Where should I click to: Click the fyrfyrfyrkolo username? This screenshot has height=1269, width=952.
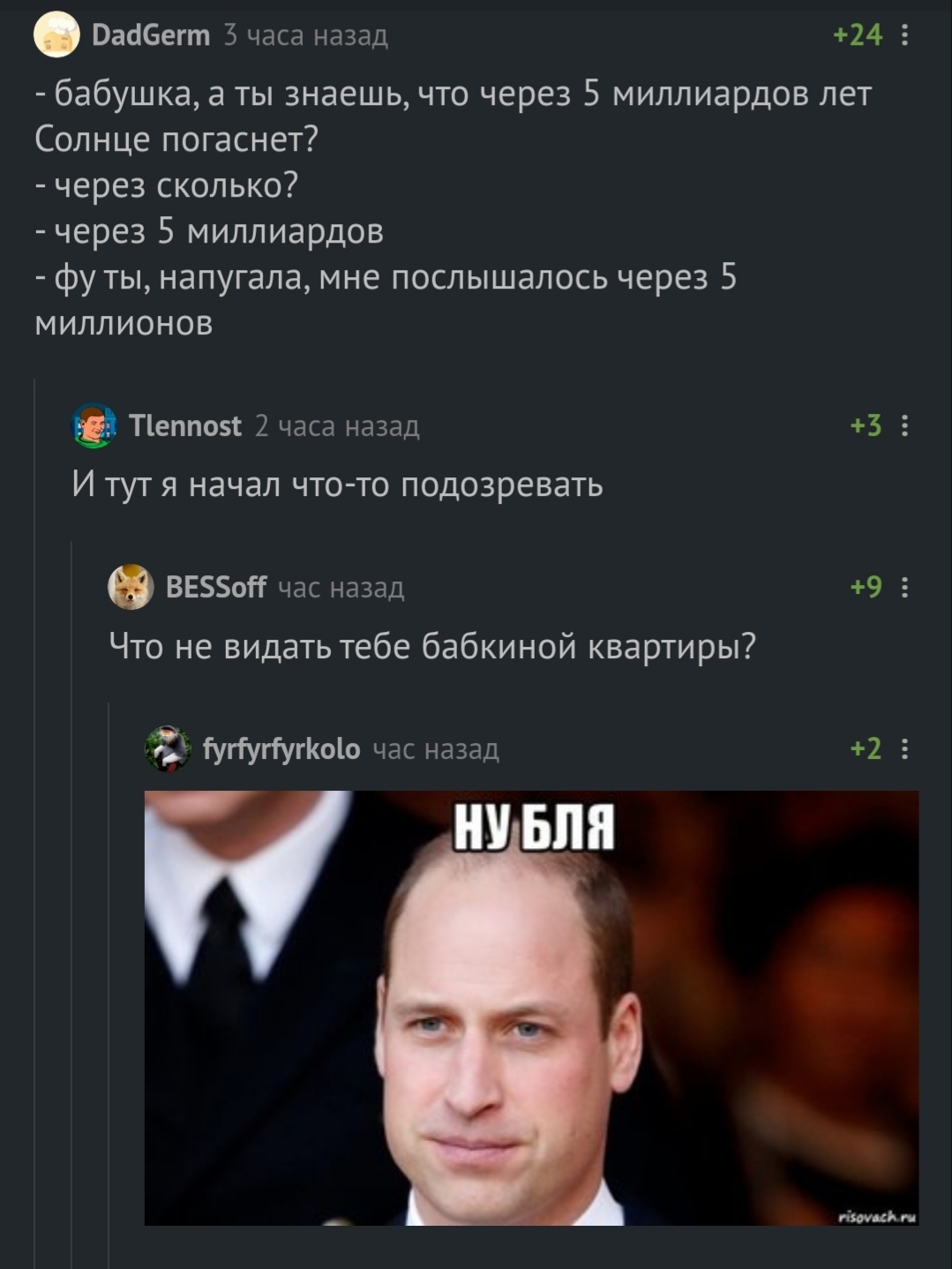point(281,749)
